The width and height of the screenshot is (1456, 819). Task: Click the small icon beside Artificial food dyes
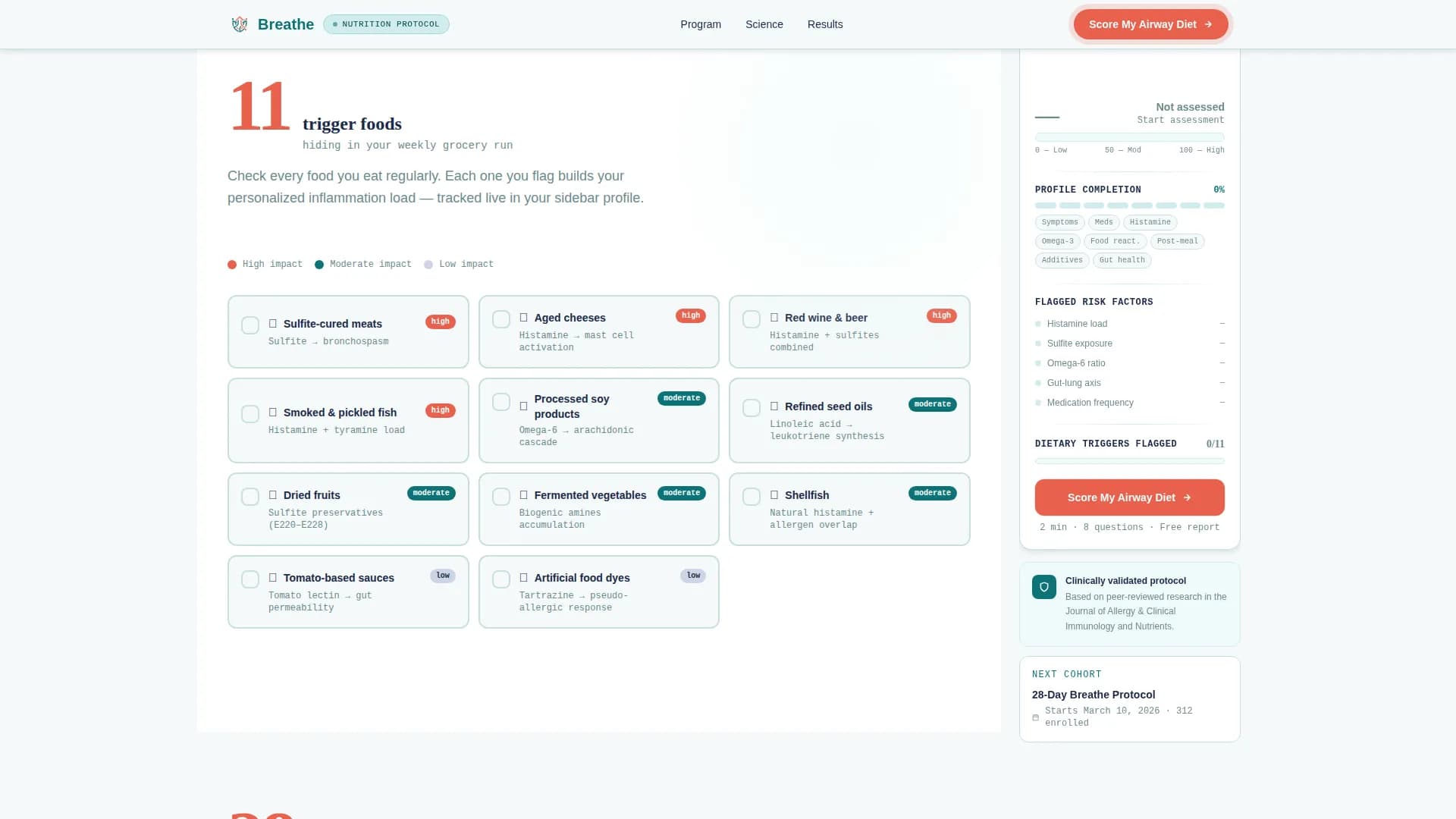point(523,578)
